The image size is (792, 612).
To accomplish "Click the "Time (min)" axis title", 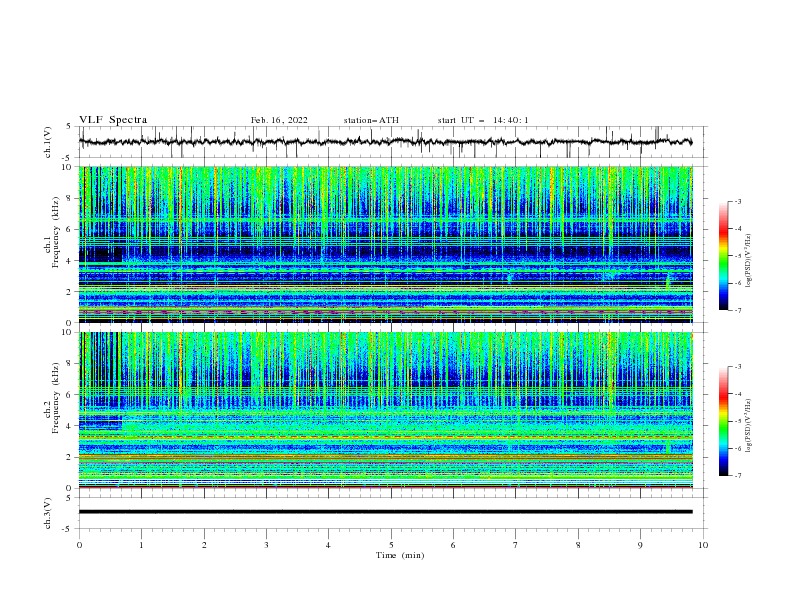I will click(400, 555).
